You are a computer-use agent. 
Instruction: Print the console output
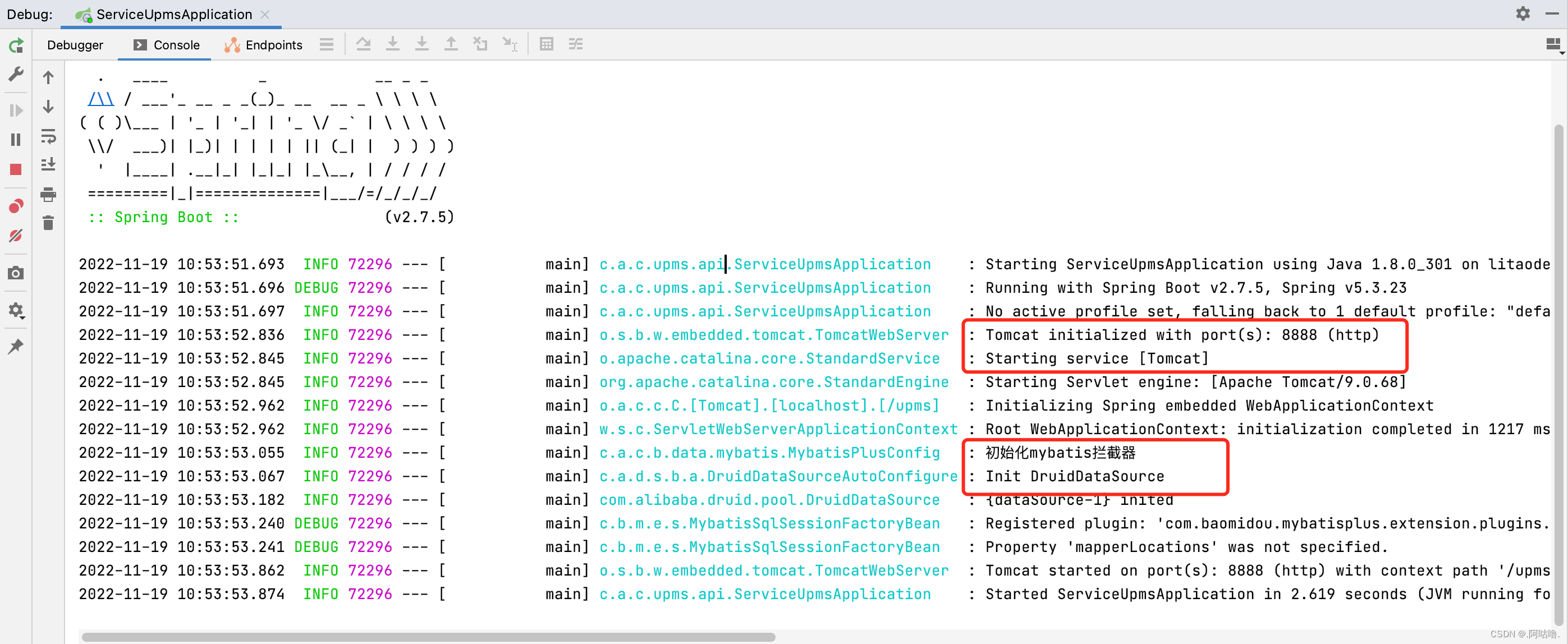(x=48, y=194)
